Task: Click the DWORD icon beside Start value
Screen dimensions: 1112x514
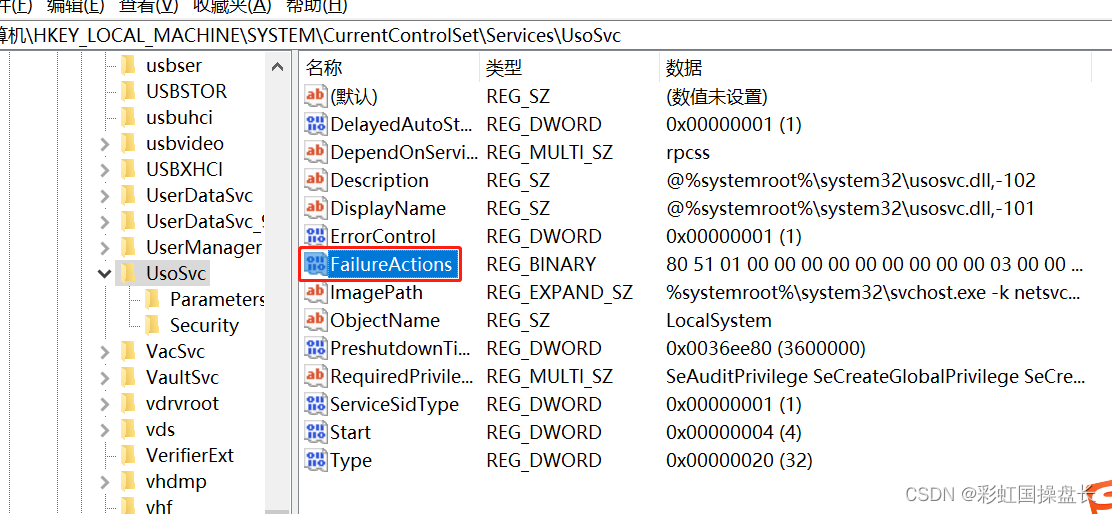Action: pos(316,432)
